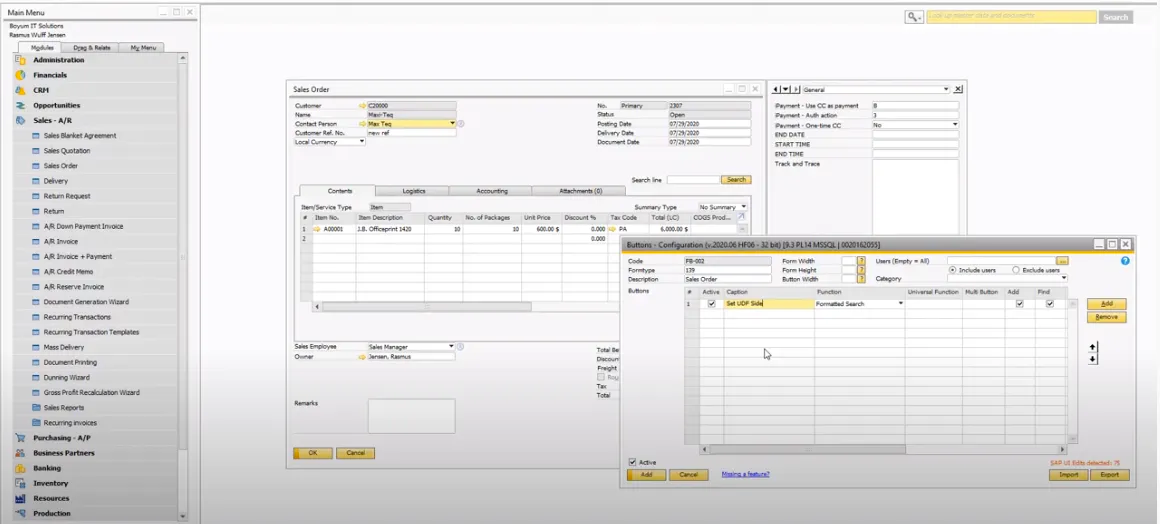Open the Purchasing - A/P cart icon
The width and height of the screenshot is (1160, 524).
pos(20,437)
